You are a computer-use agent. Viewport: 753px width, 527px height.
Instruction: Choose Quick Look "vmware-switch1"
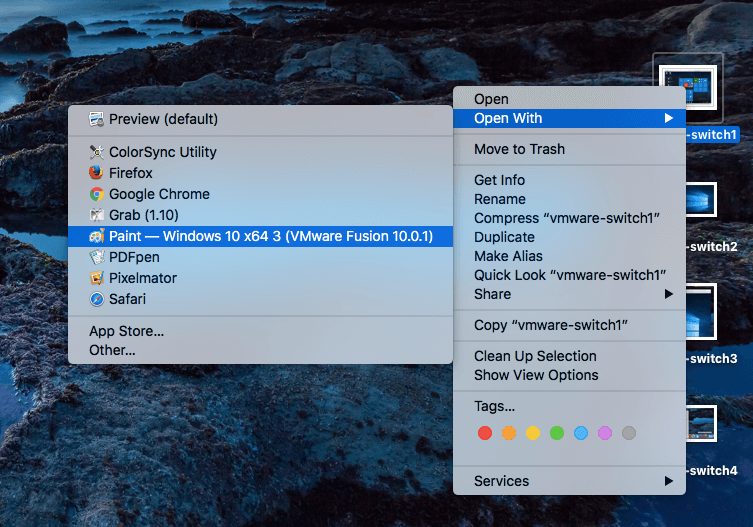click(x=569, y=275)
